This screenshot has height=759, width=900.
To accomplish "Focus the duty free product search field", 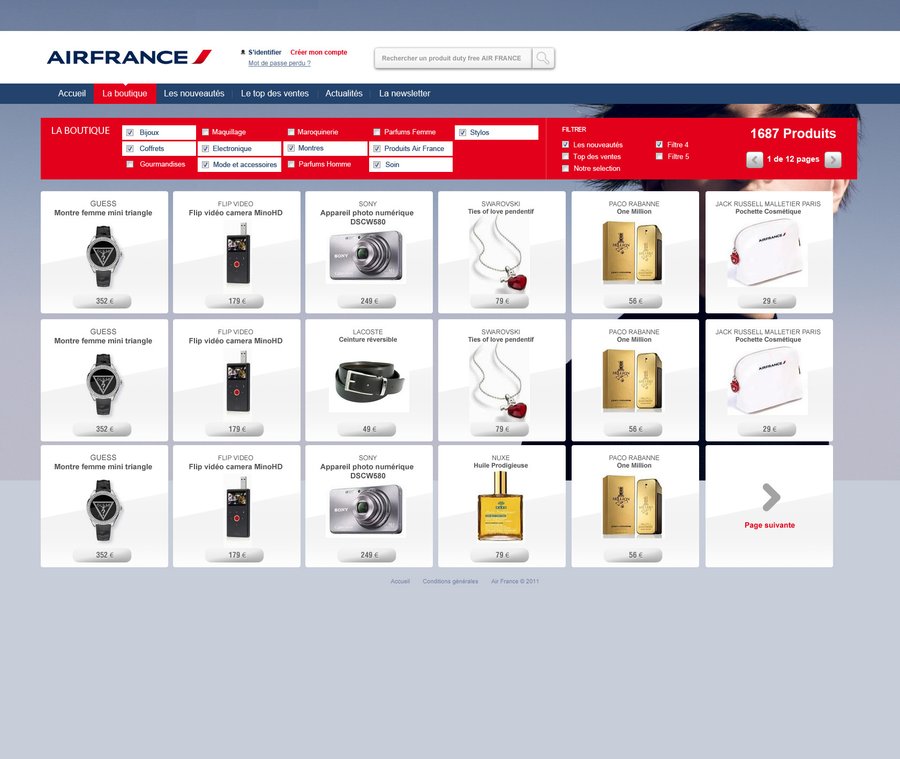I will (x=452, y=58).
